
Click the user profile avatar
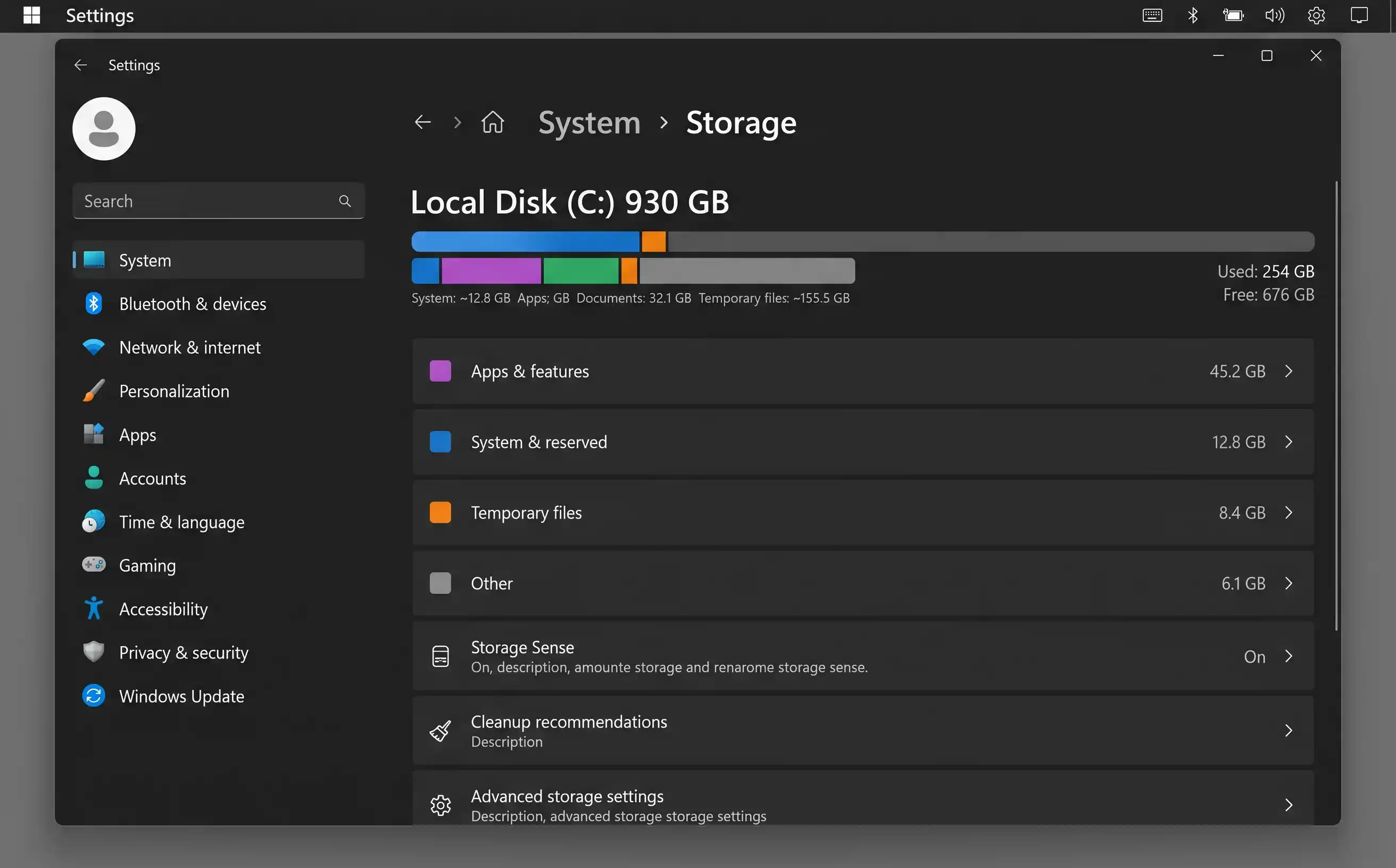(x=104, y=129)
